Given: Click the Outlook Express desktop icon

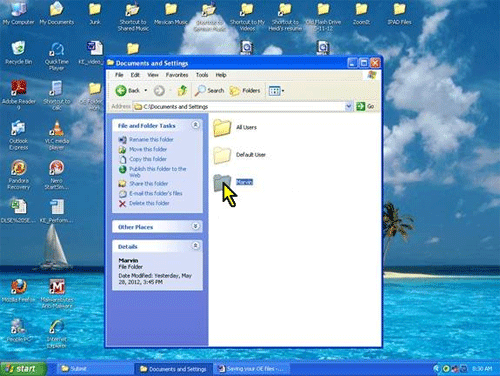Looking at the screenshot, I should [x=19, y=135].
